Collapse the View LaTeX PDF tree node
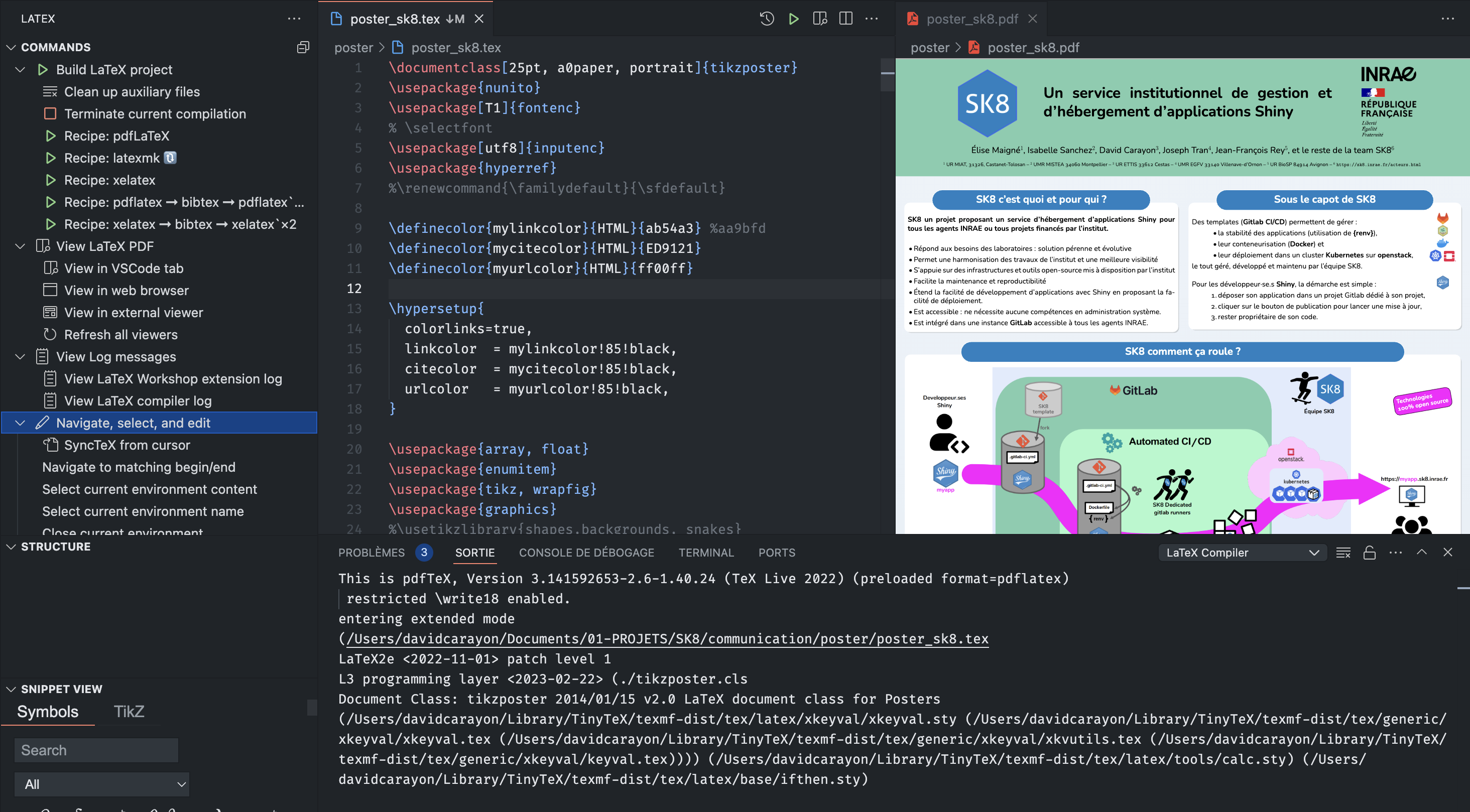The image size is (1470, 812). (x=20, y=246)
